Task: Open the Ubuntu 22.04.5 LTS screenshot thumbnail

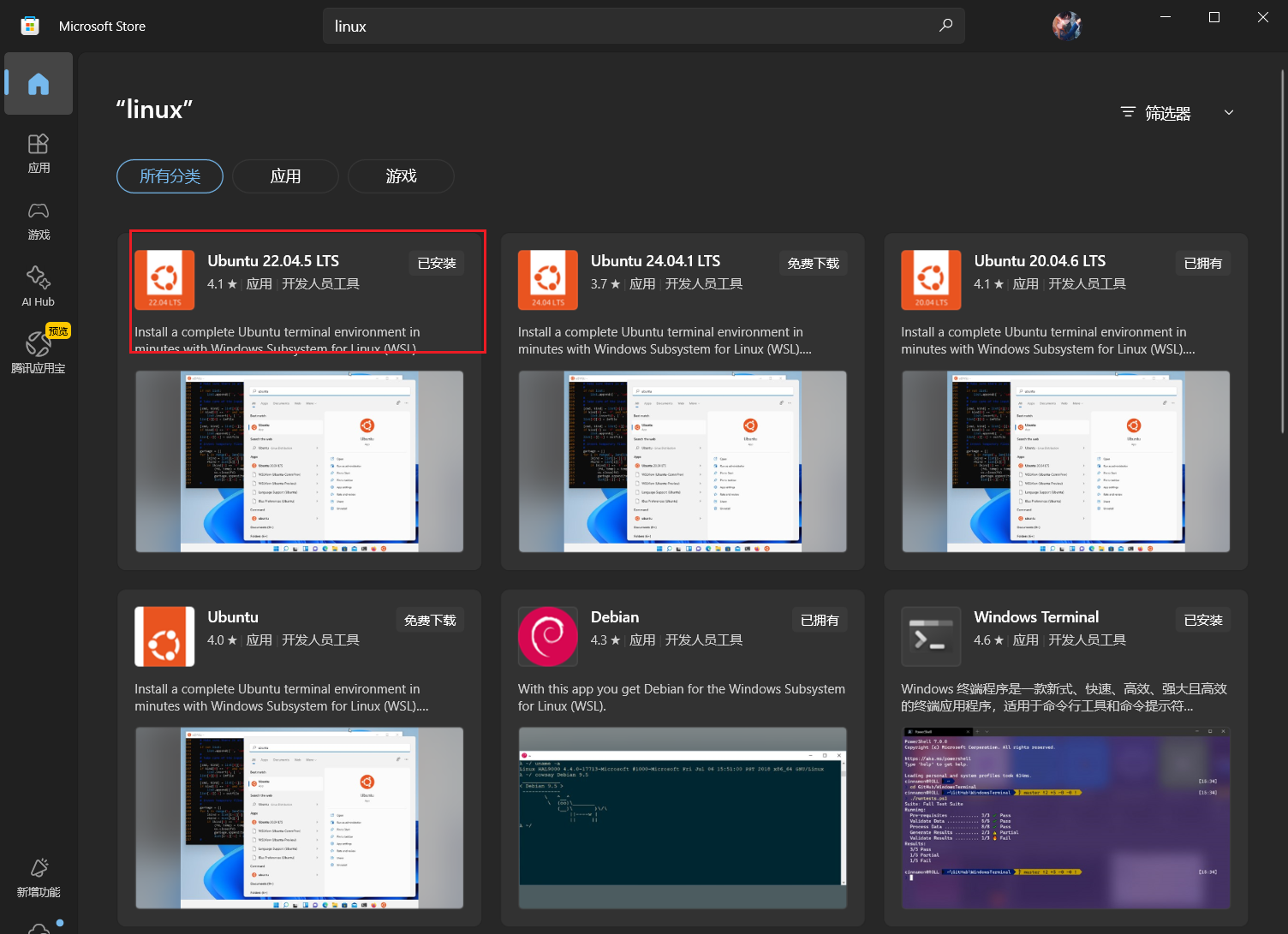Action: (299, 461)
